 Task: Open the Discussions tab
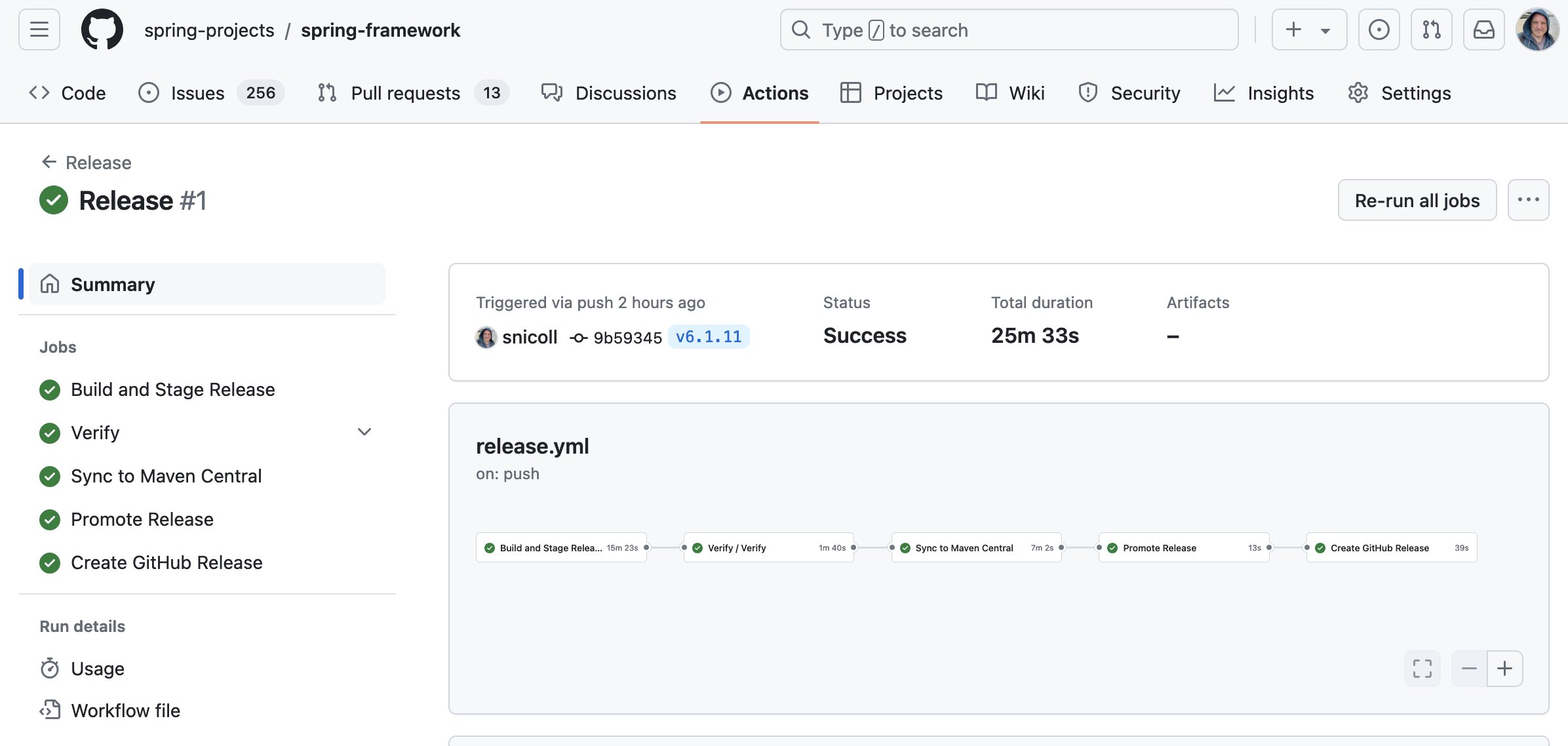608,93
